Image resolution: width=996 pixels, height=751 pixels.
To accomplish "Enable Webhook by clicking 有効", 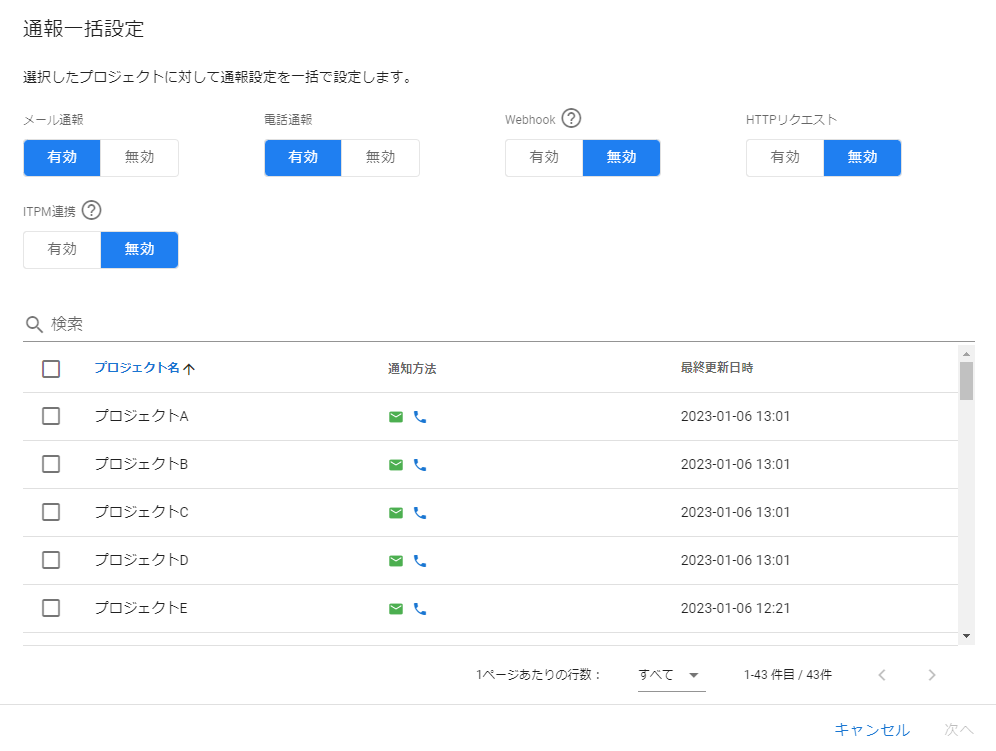I will point(544,158).
